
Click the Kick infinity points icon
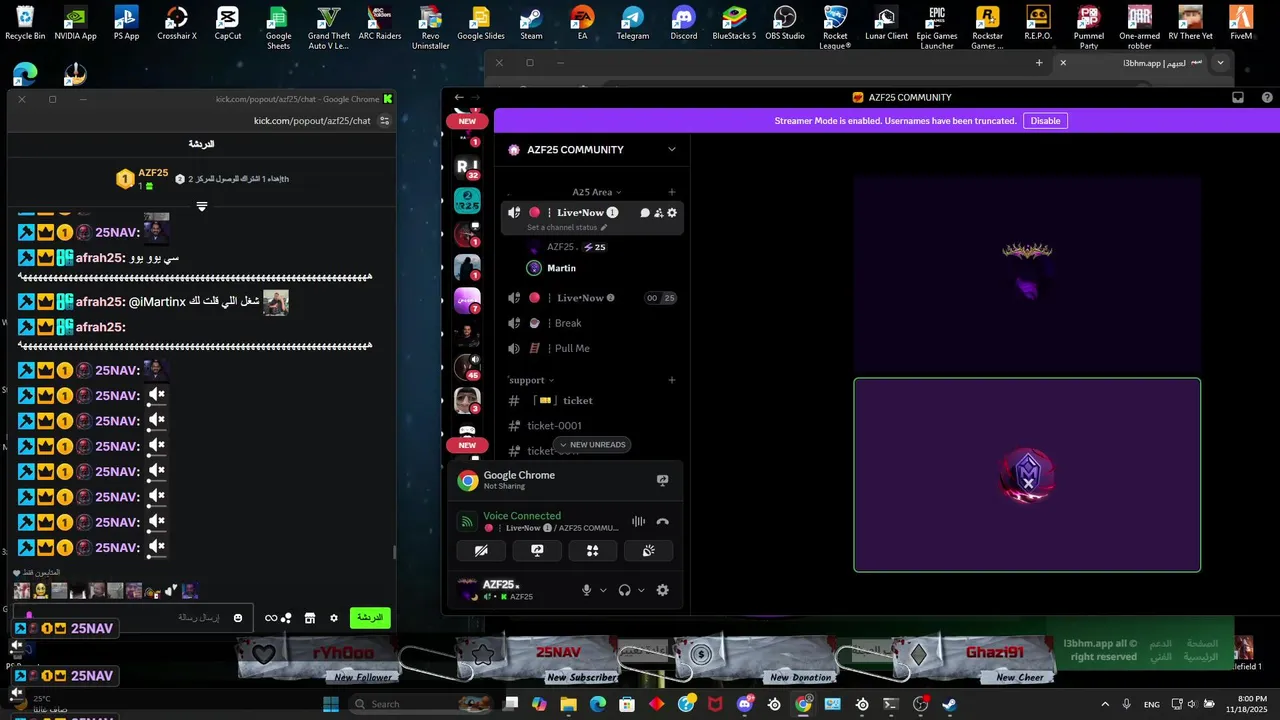271,618
